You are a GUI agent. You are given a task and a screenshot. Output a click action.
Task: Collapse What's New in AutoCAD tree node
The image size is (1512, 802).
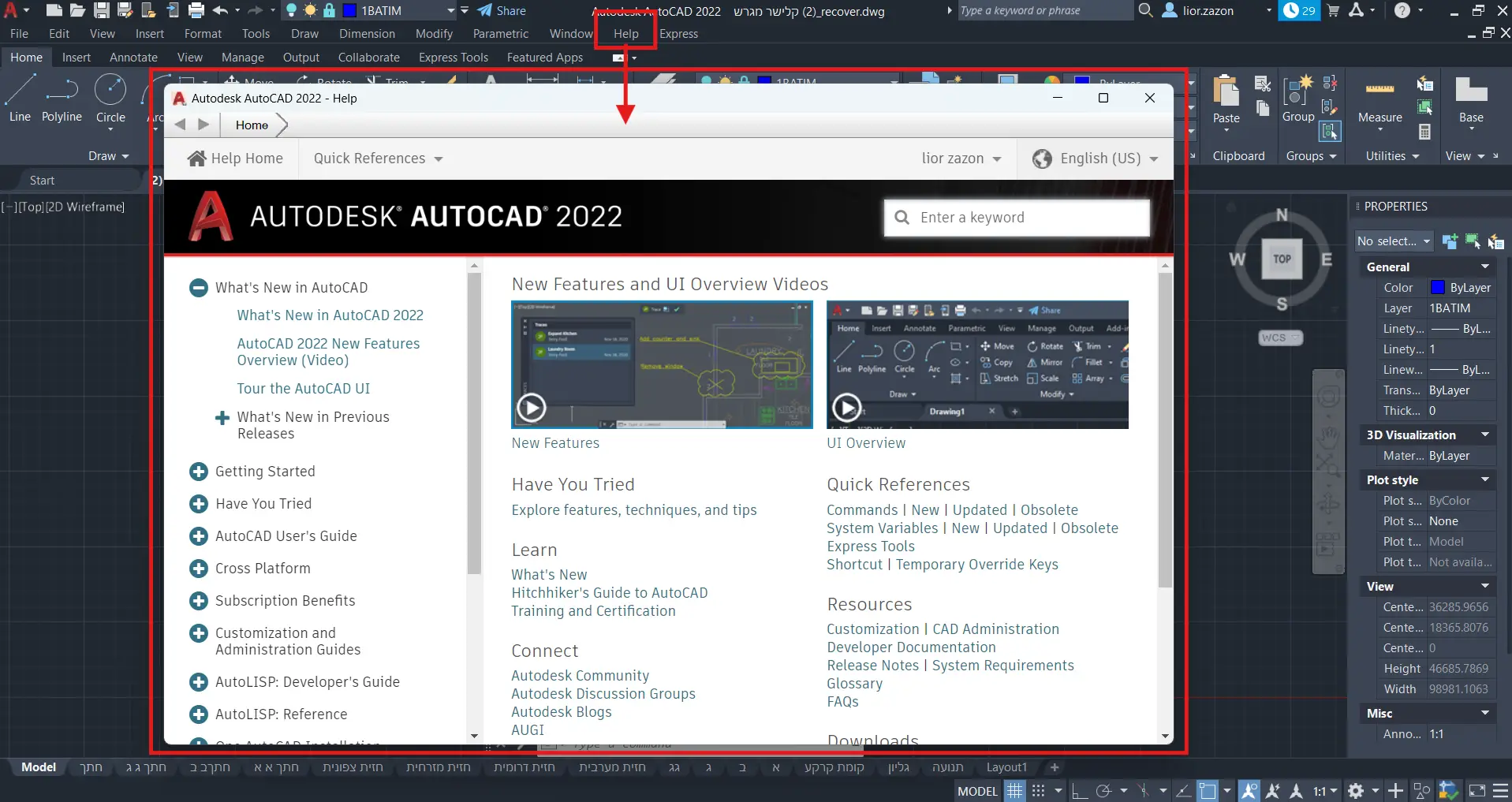pos(199,288)
